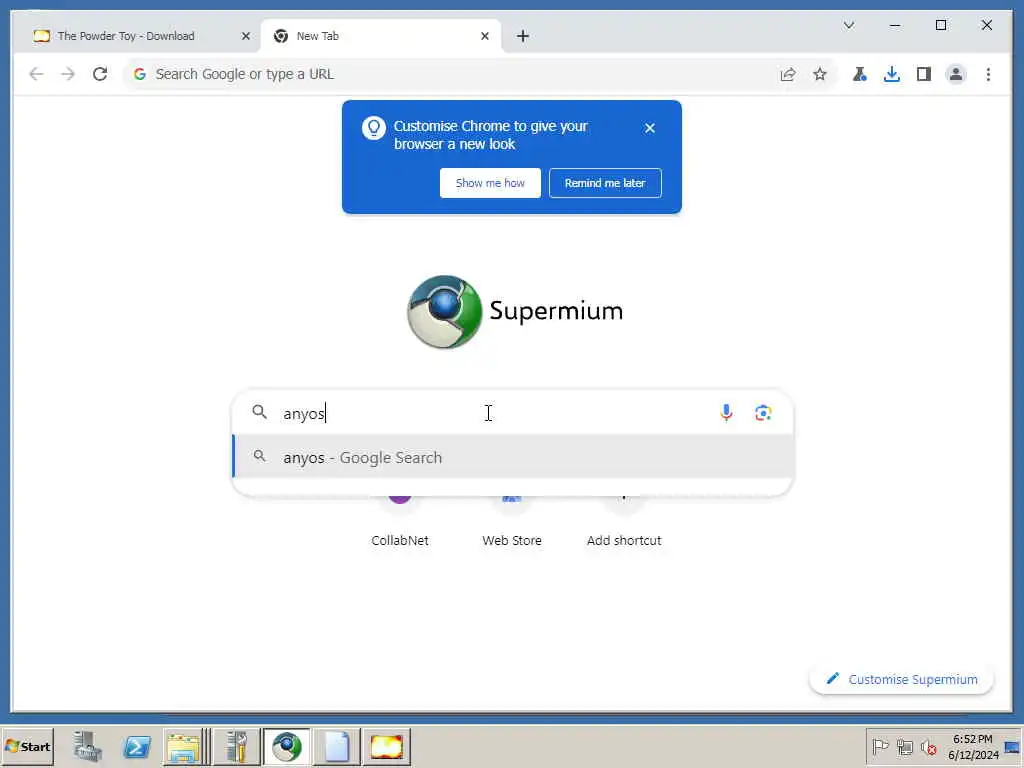The image size is (1024, 768).
Task: Open the CollabNet shortcut
Action: (x=400, y=522)
